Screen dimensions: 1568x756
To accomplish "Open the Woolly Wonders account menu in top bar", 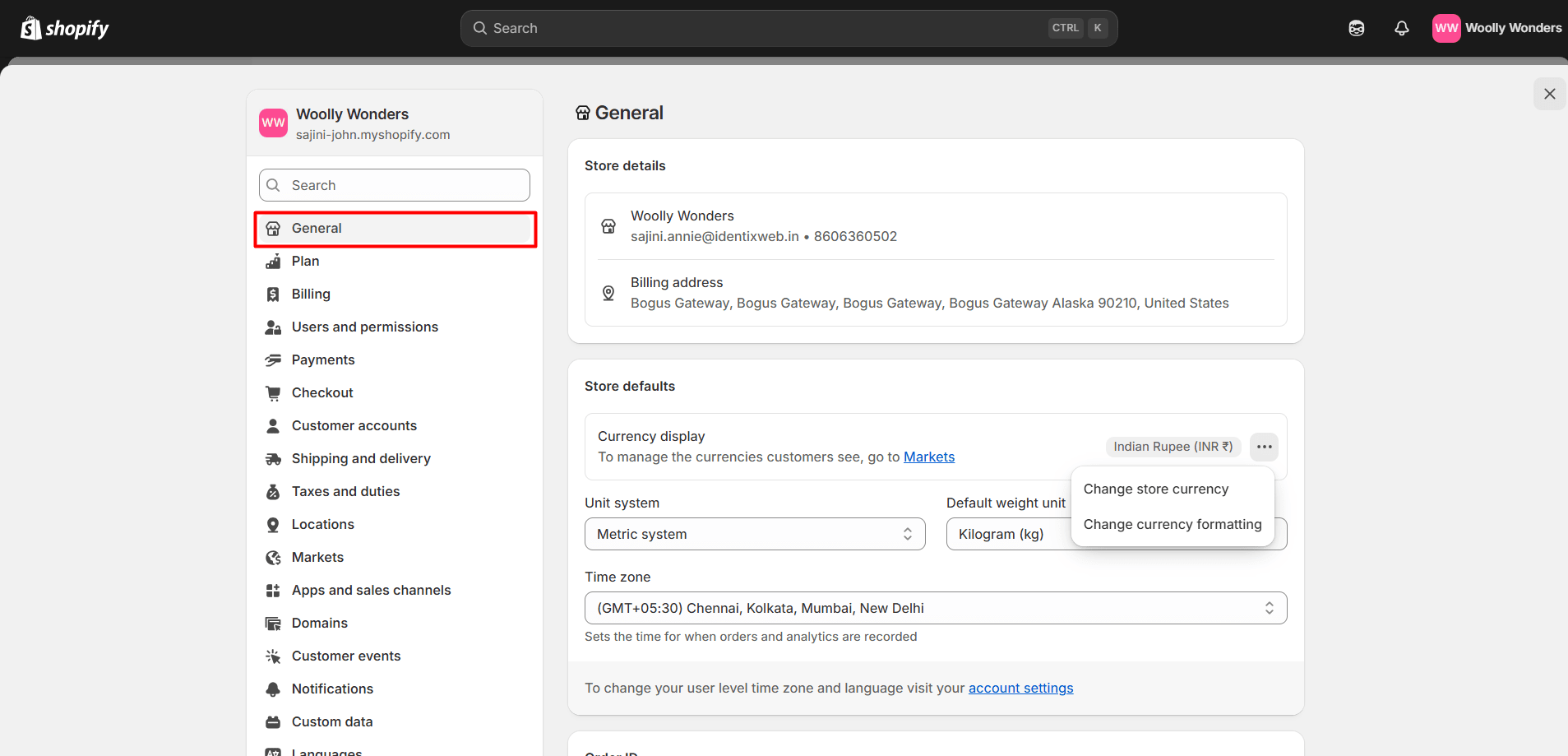I will coord(1496,28).
